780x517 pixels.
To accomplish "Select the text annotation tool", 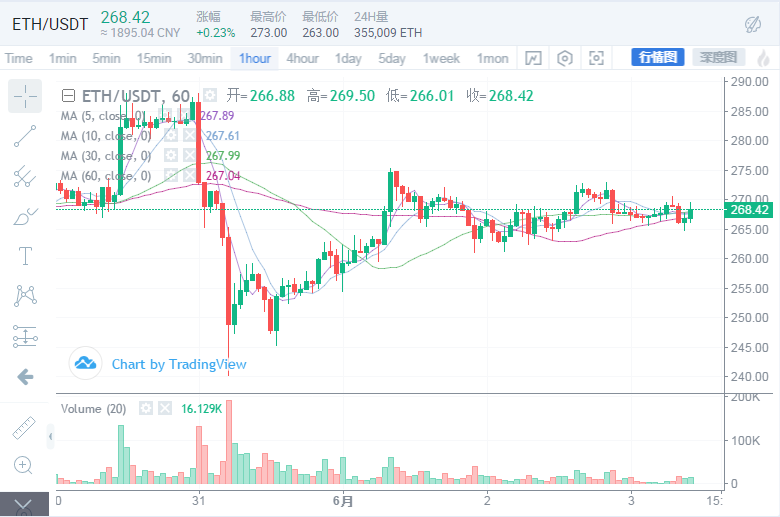I will (25, 256).
